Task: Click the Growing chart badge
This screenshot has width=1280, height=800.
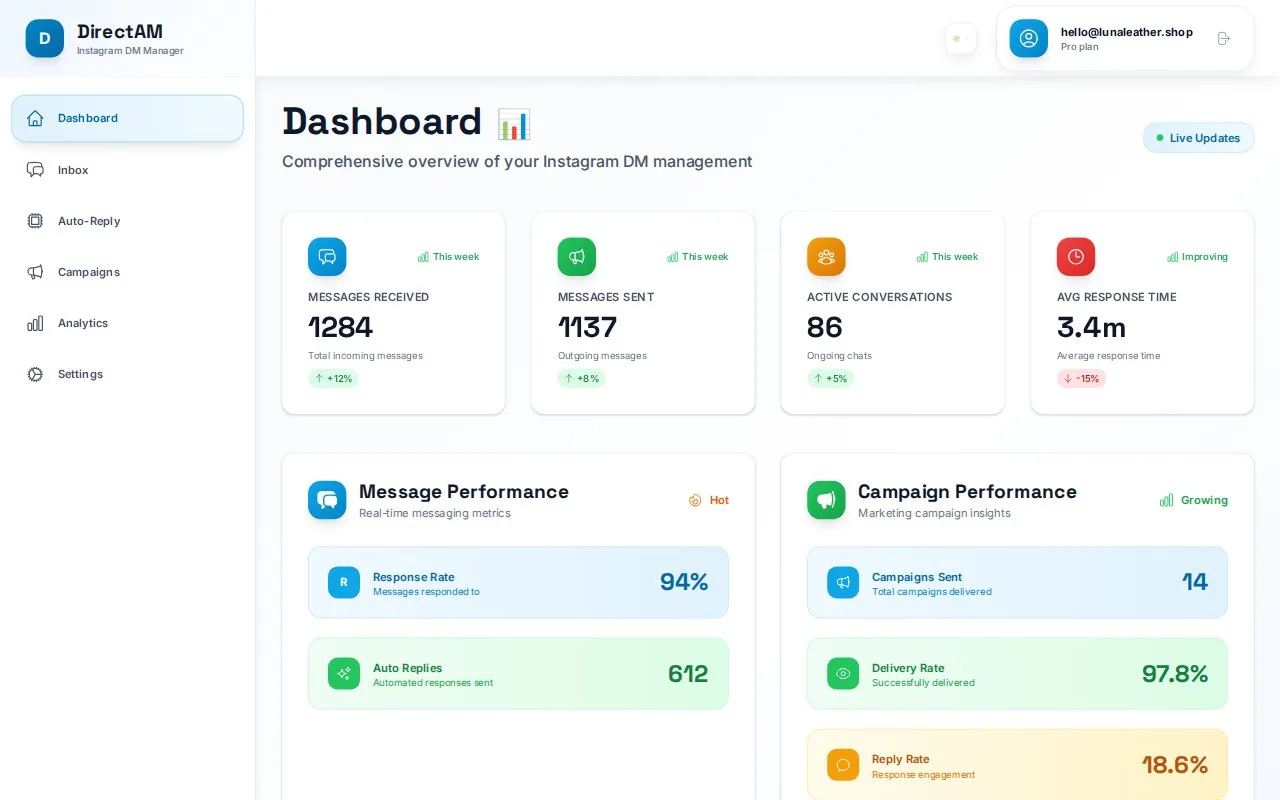Action: [1193, 500]
